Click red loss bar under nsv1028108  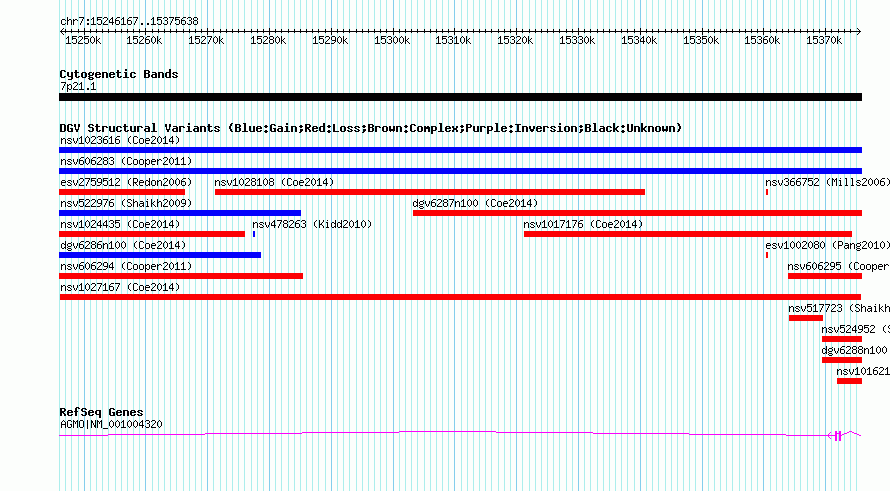(430, 192)
